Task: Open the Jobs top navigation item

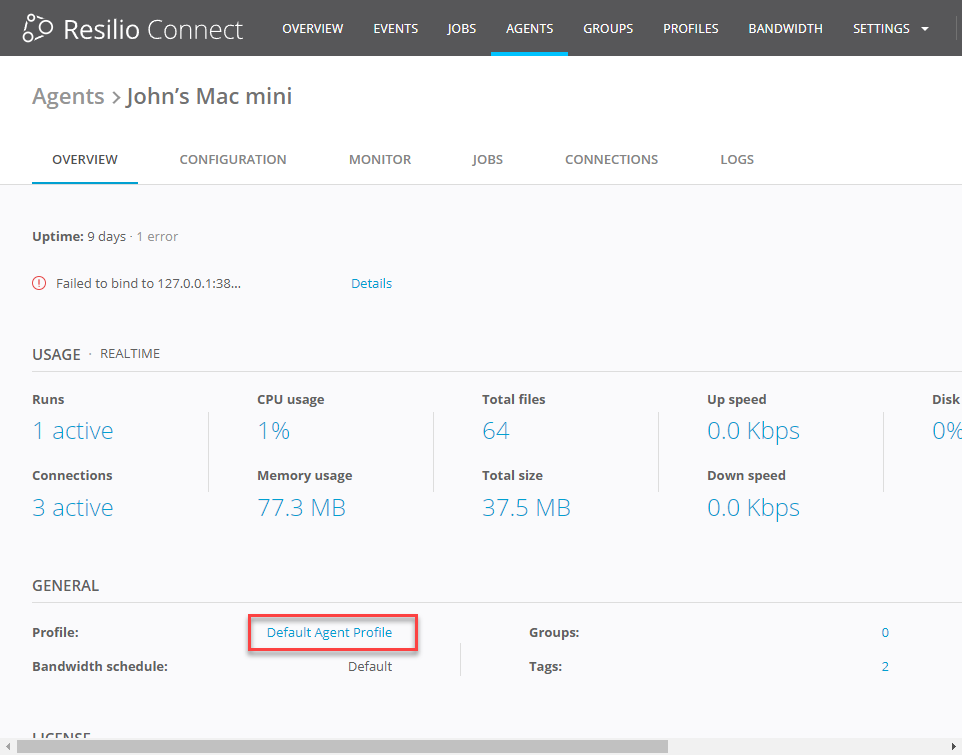Action: click(x=462, y=29)
